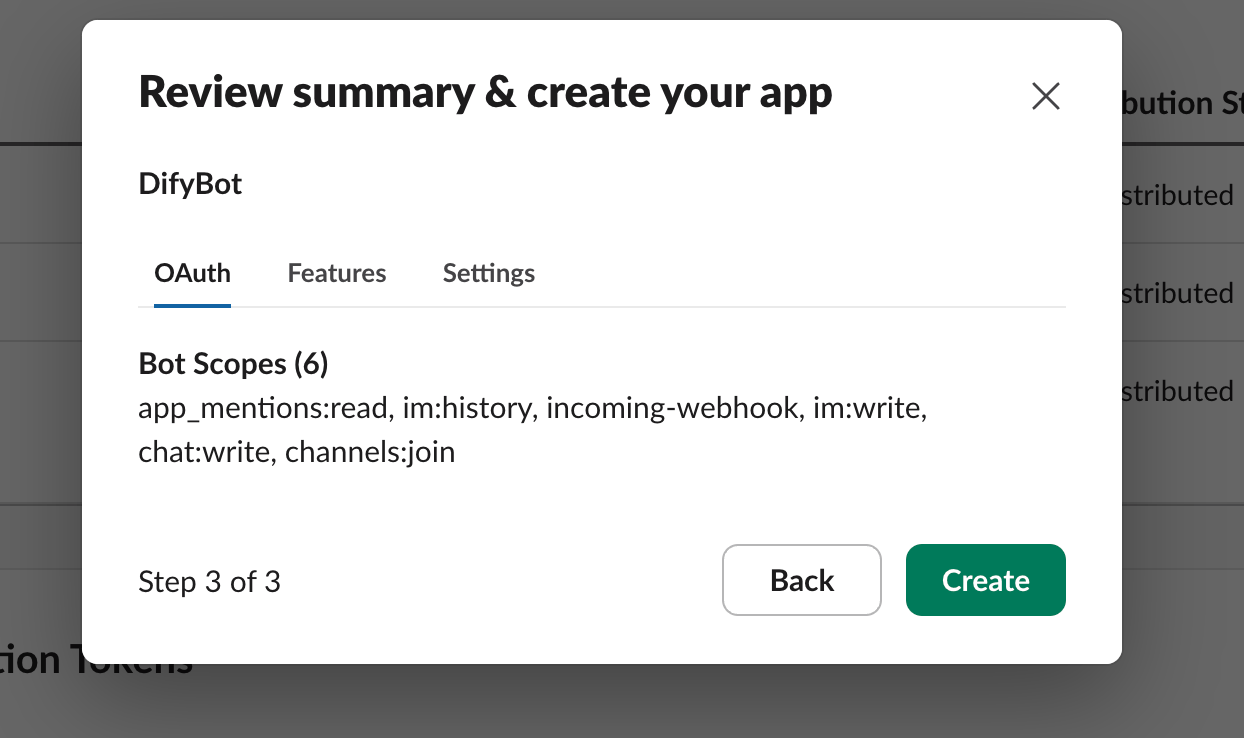
Task: Click the Step 3 of 3 indicator
Action: [209, 581]
